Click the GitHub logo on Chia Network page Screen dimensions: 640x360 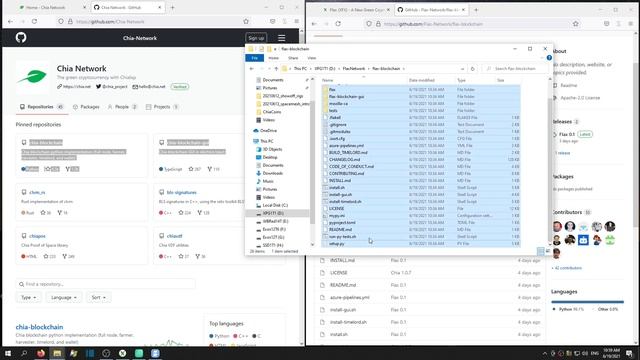(21, 38)
